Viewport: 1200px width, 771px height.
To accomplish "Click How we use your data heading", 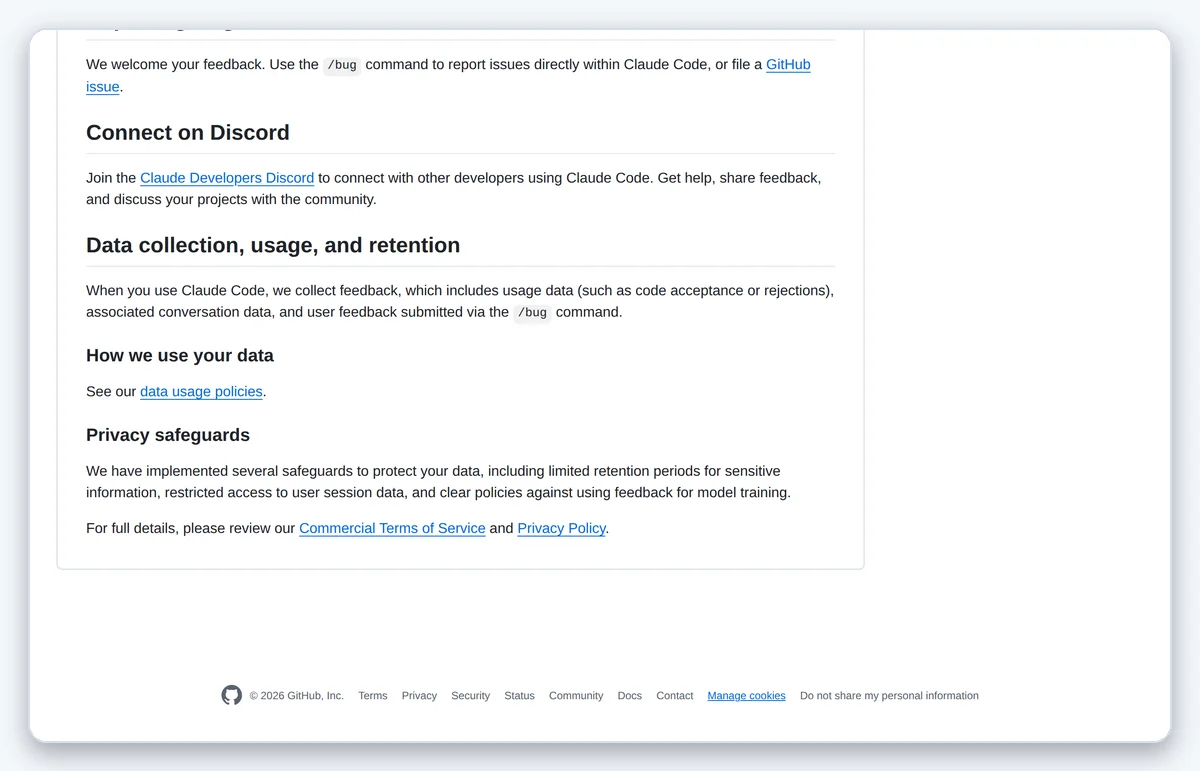I will click(x=180, y=356).
